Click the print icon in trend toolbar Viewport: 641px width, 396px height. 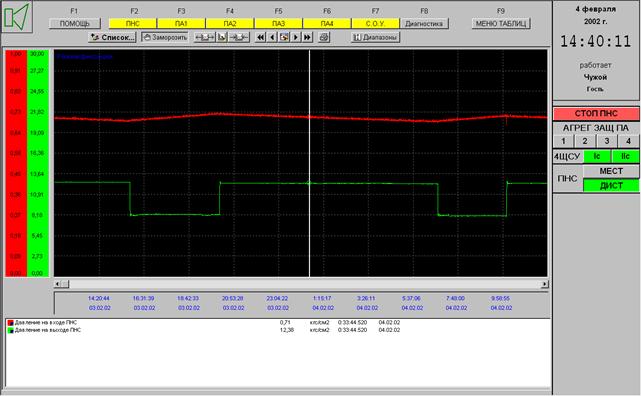(324, 37)
